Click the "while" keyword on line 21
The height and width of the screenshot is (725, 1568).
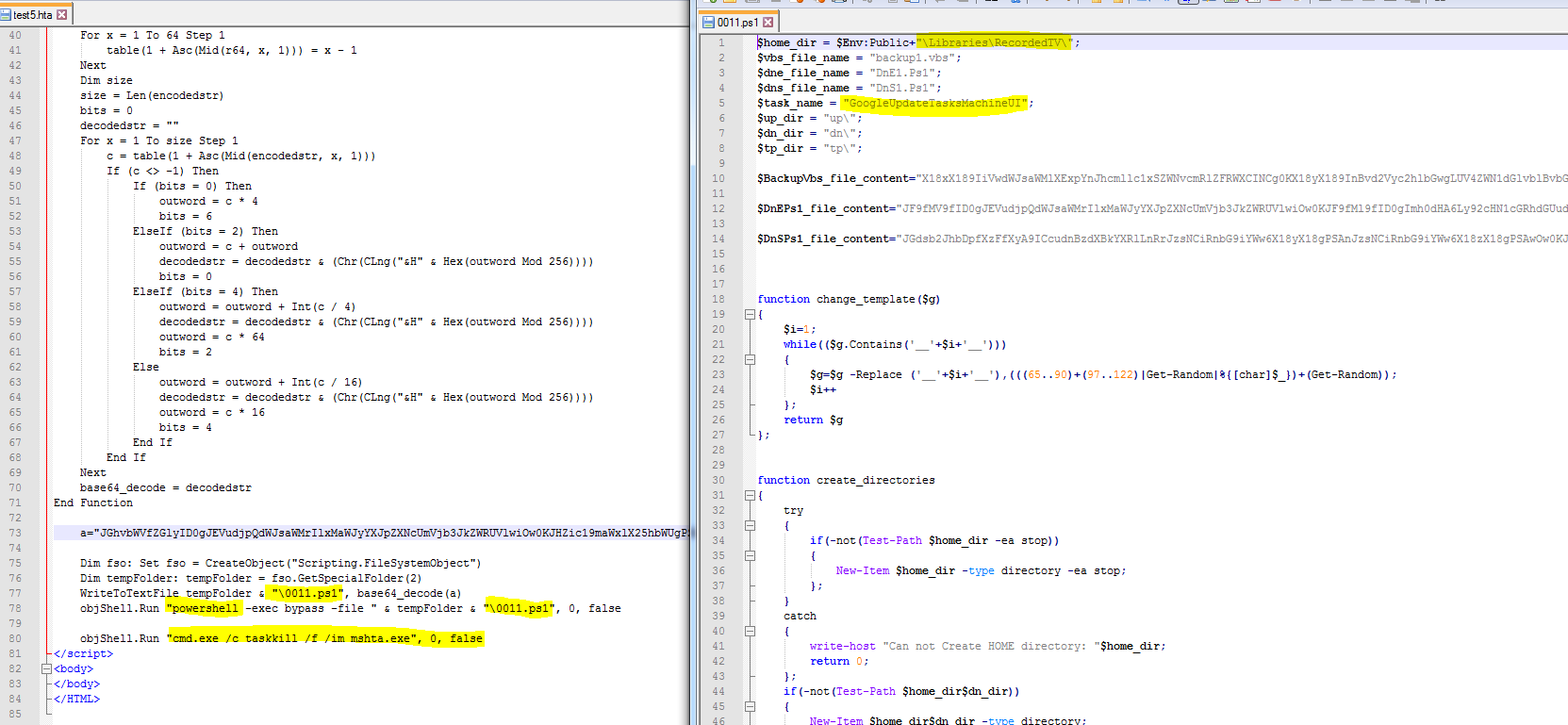pyautogui.click(x=800, y=344)
